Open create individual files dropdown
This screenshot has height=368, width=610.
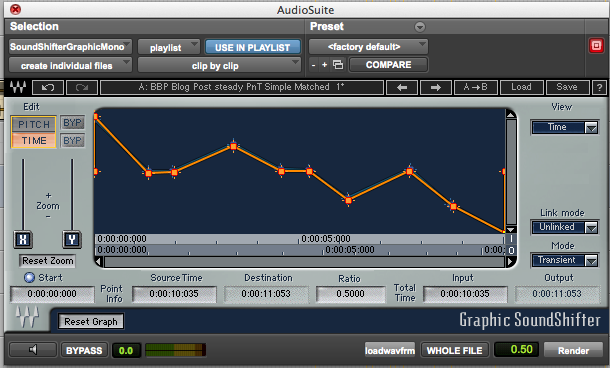70,65
